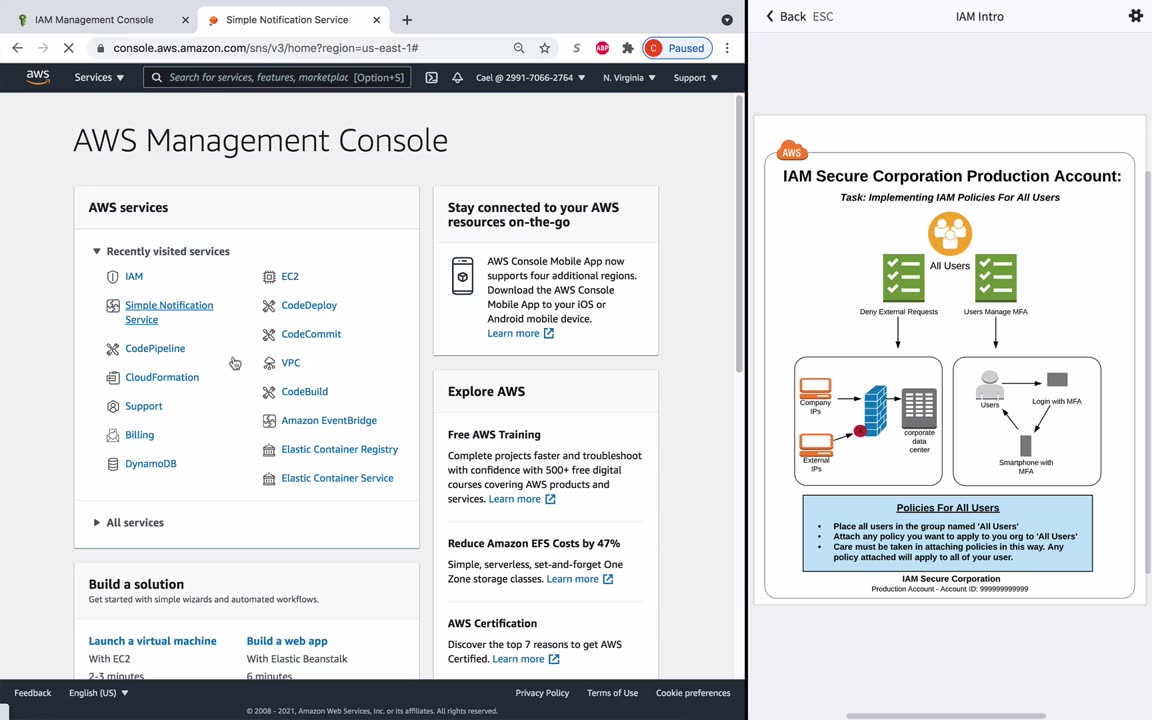
Task: Click the Billing icon
Action: pyautogui.click(x=112, y=435)
